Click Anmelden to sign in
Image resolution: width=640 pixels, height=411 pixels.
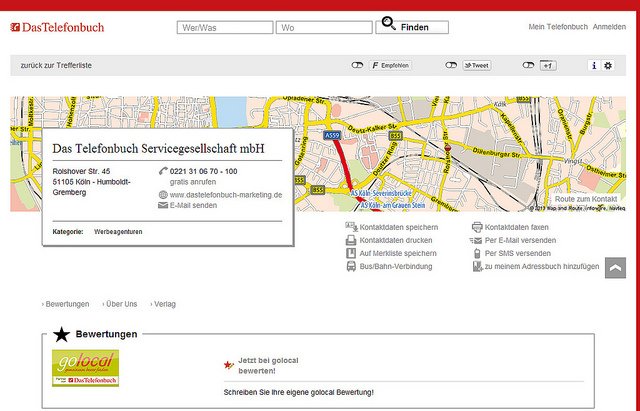(x=609, y=27)
